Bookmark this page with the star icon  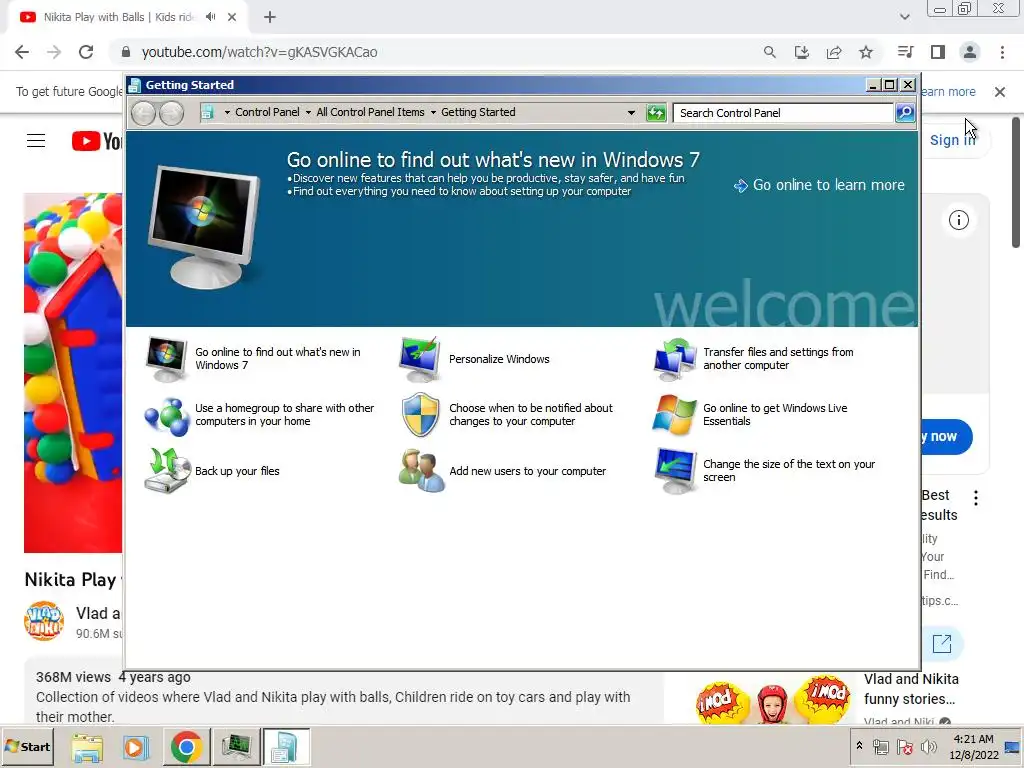click(866, 52)
